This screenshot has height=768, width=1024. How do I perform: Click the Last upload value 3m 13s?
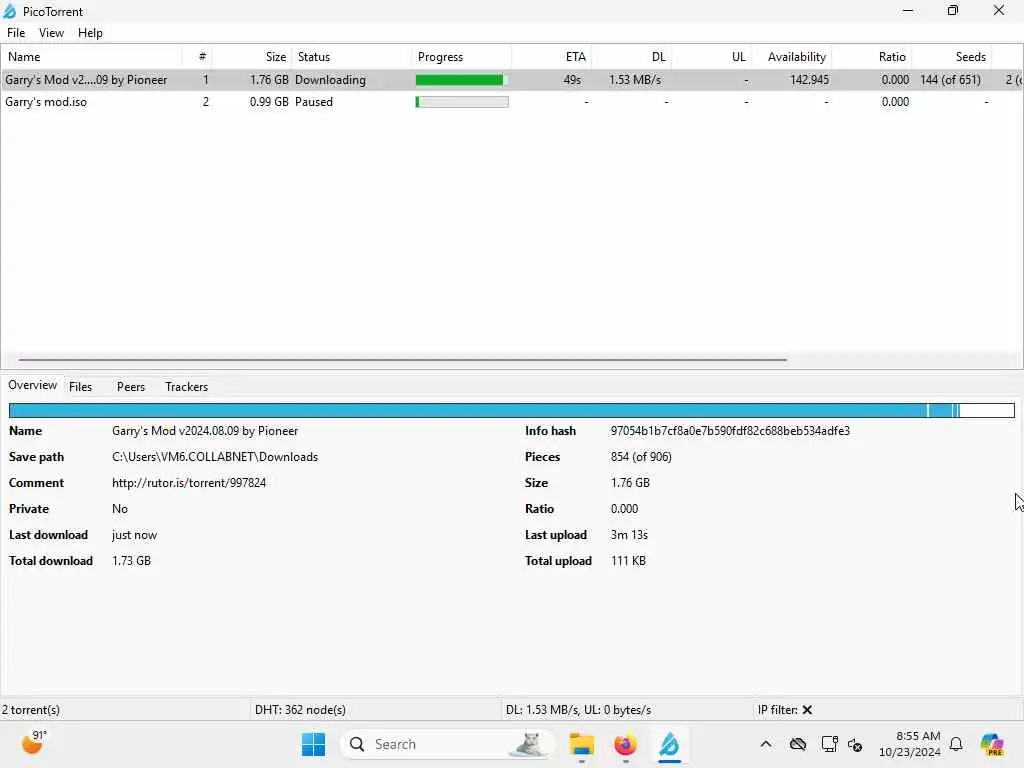tap(629, 535)
